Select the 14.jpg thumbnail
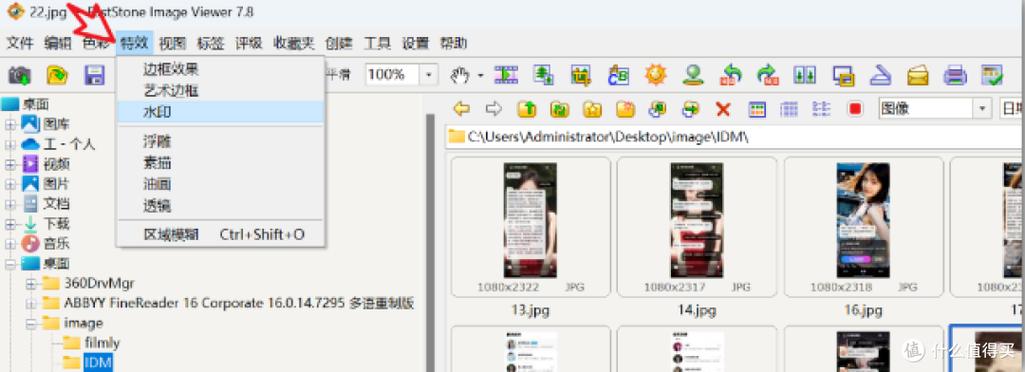1025x372 pixels. (697, 227)
